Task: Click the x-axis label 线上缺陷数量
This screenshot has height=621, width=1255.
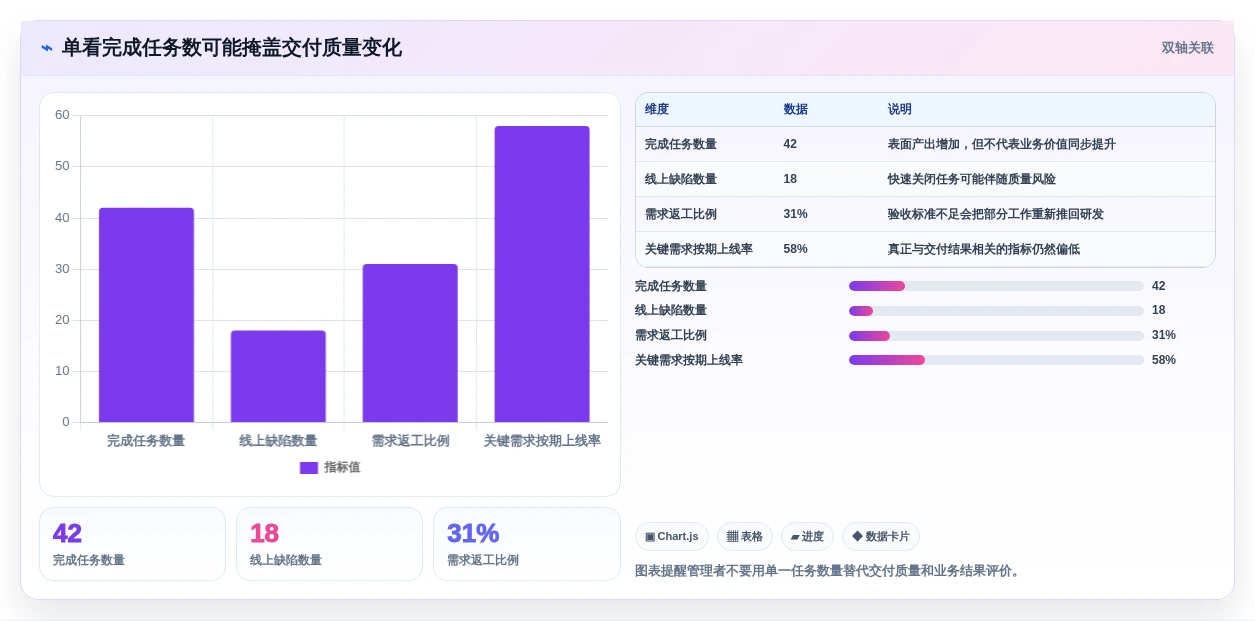Action: point(278,441)
